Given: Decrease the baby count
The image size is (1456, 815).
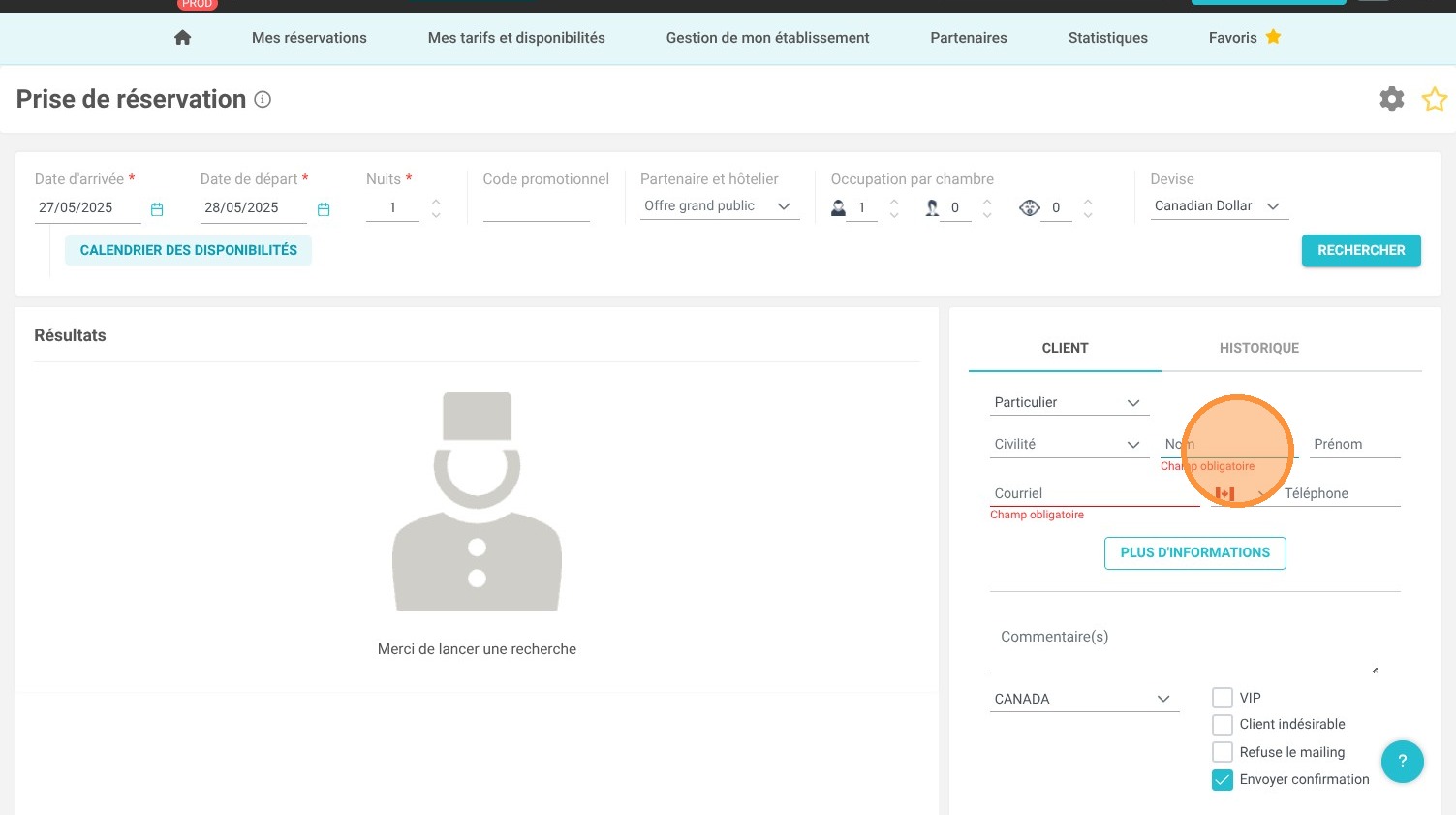Looking at the screenshot, I should tap(1088, 214).
